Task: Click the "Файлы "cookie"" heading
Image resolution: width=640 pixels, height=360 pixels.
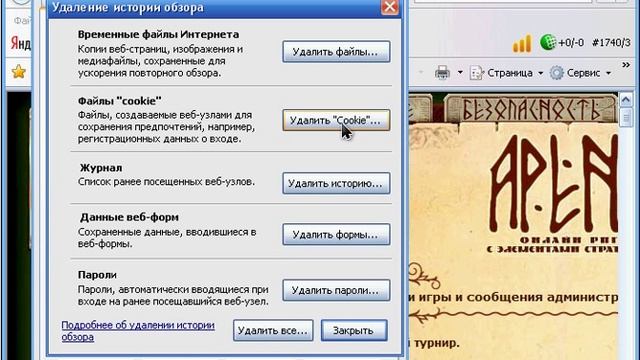Action: 120,101
